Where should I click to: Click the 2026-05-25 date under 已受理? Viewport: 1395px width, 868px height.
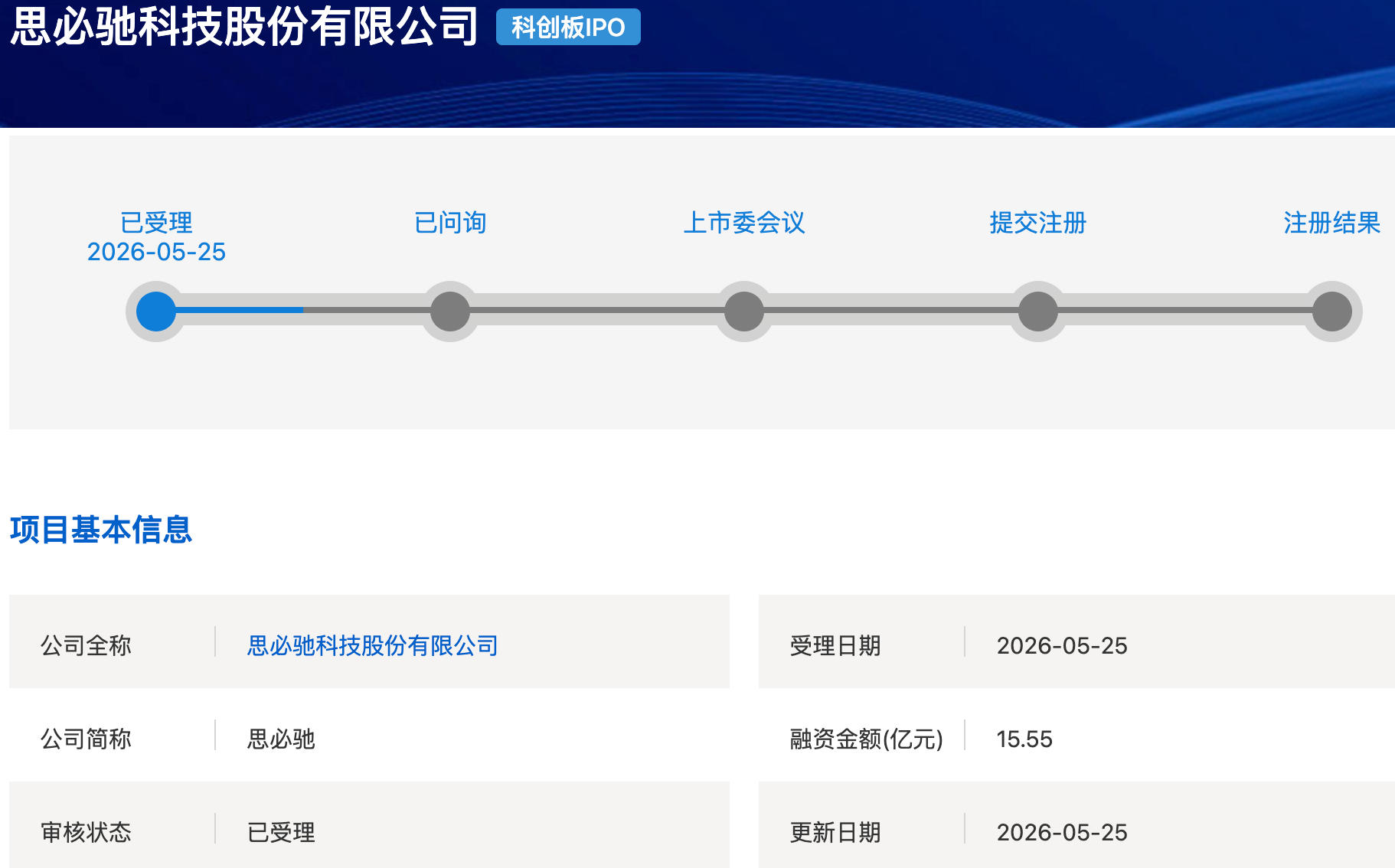(156, 252)
